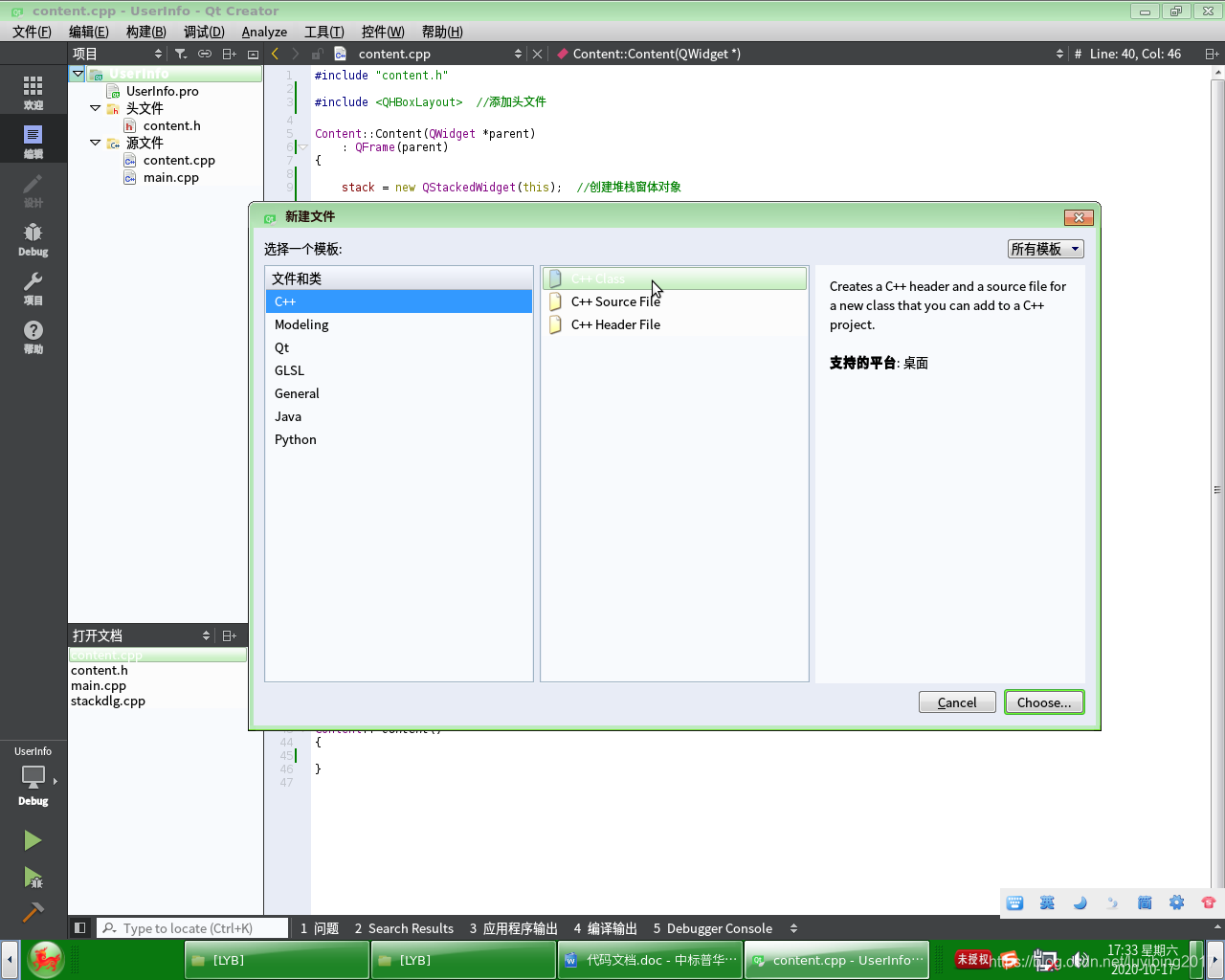The image size is (1225, 980).
Task: Build the project with hammer icon
Action: [x=33, y=912]
